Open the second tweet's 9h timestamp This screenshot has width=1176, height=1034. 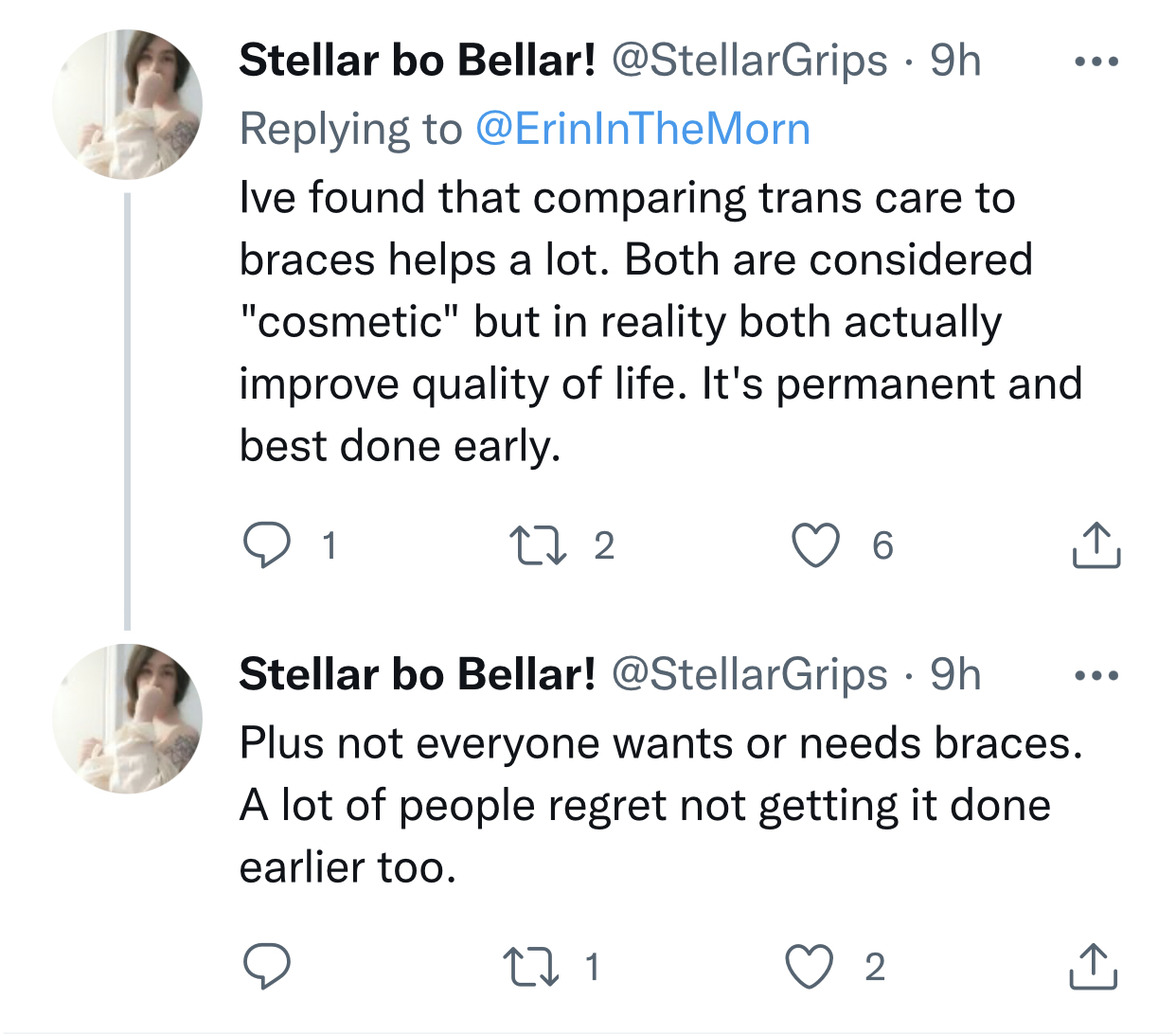tap(954, 675)
